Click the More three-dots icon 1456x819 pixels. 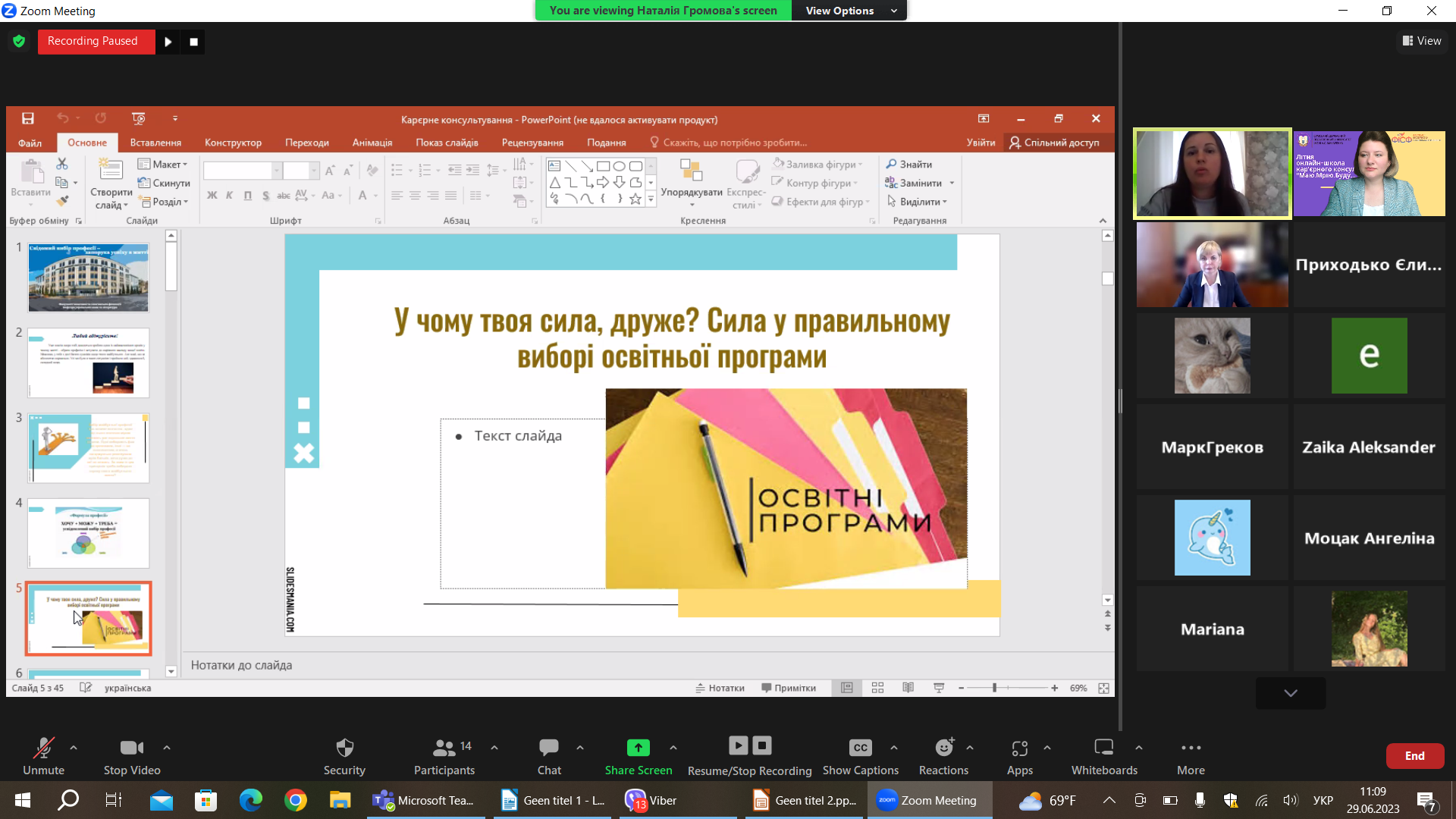click(x=1191, y=748)
